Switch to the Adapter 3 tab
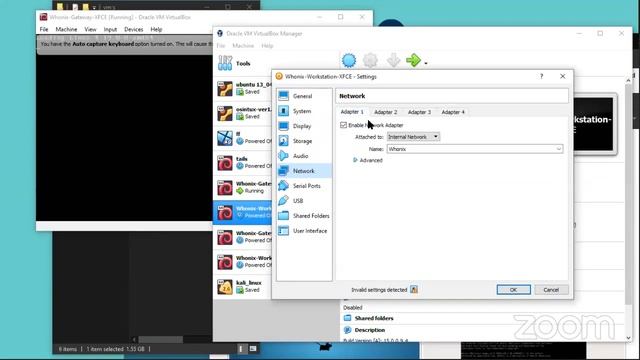This screenshot has height=360, width=640. click(x=419, y=112)
